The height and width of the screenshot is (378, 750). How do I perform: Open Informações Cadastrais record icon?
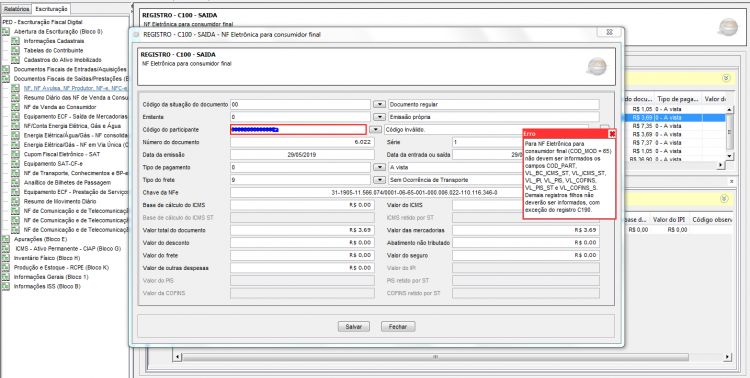pyautogui.click(x=15, y=41)
